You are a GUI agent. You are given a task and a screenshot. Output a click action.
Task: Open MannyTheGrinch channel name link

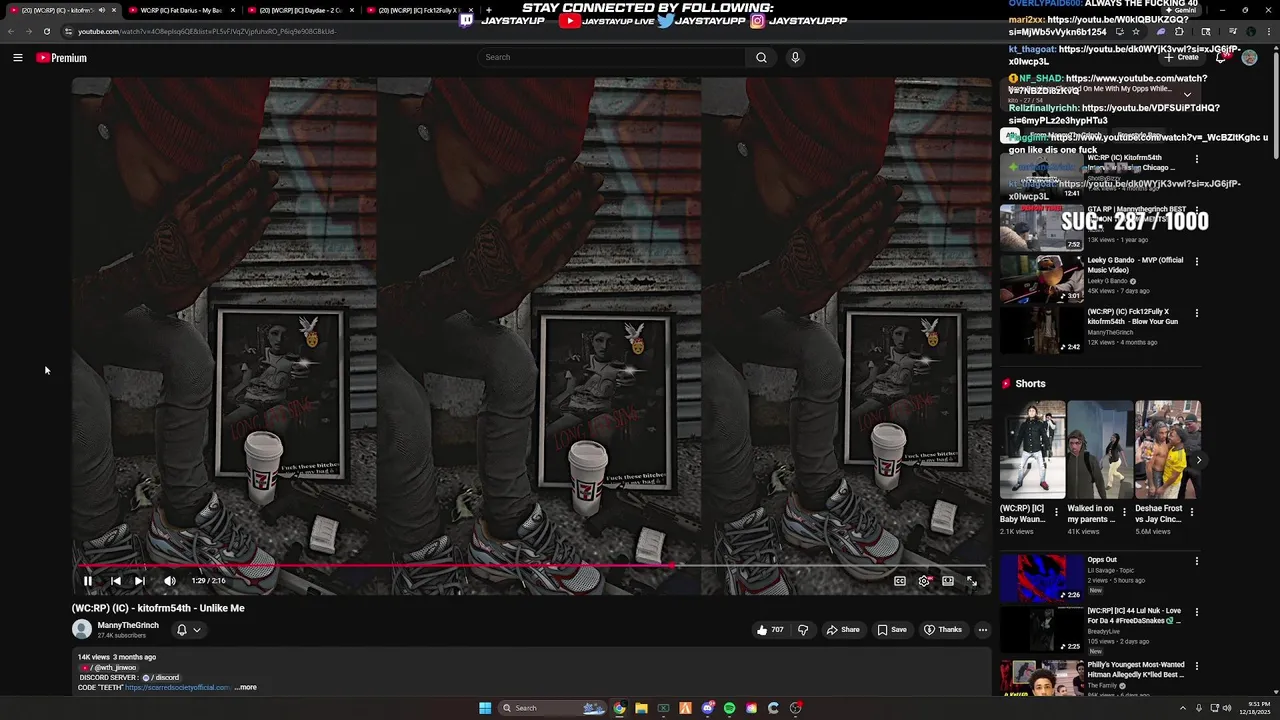point(128,625)
